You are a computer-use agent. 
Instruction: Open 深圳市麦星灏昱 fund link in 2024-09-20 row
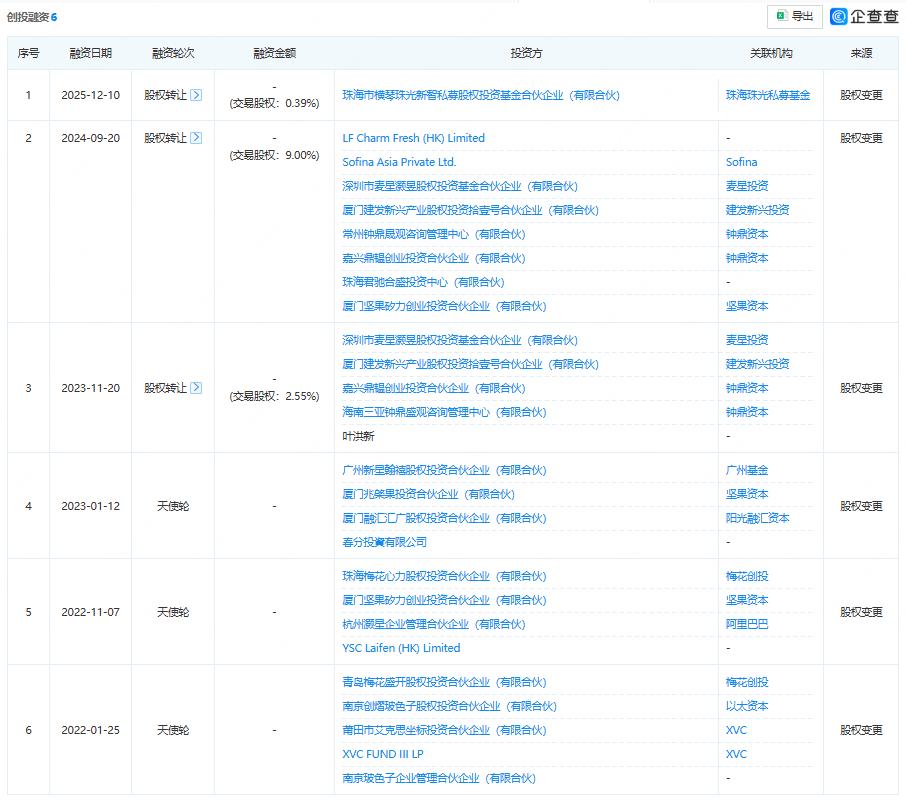pyautogui.click(x=460, y=186)
